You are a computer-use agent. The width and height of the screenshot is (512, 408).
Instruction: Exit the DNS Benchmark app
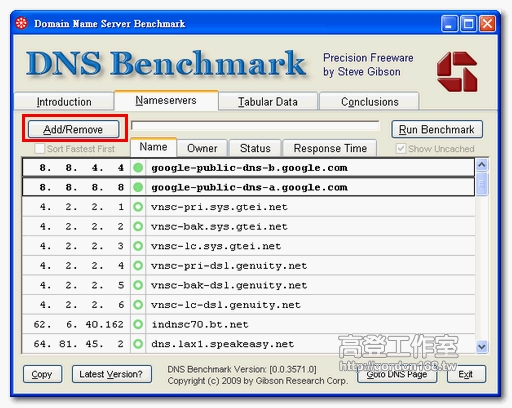[x=466, y=374]
